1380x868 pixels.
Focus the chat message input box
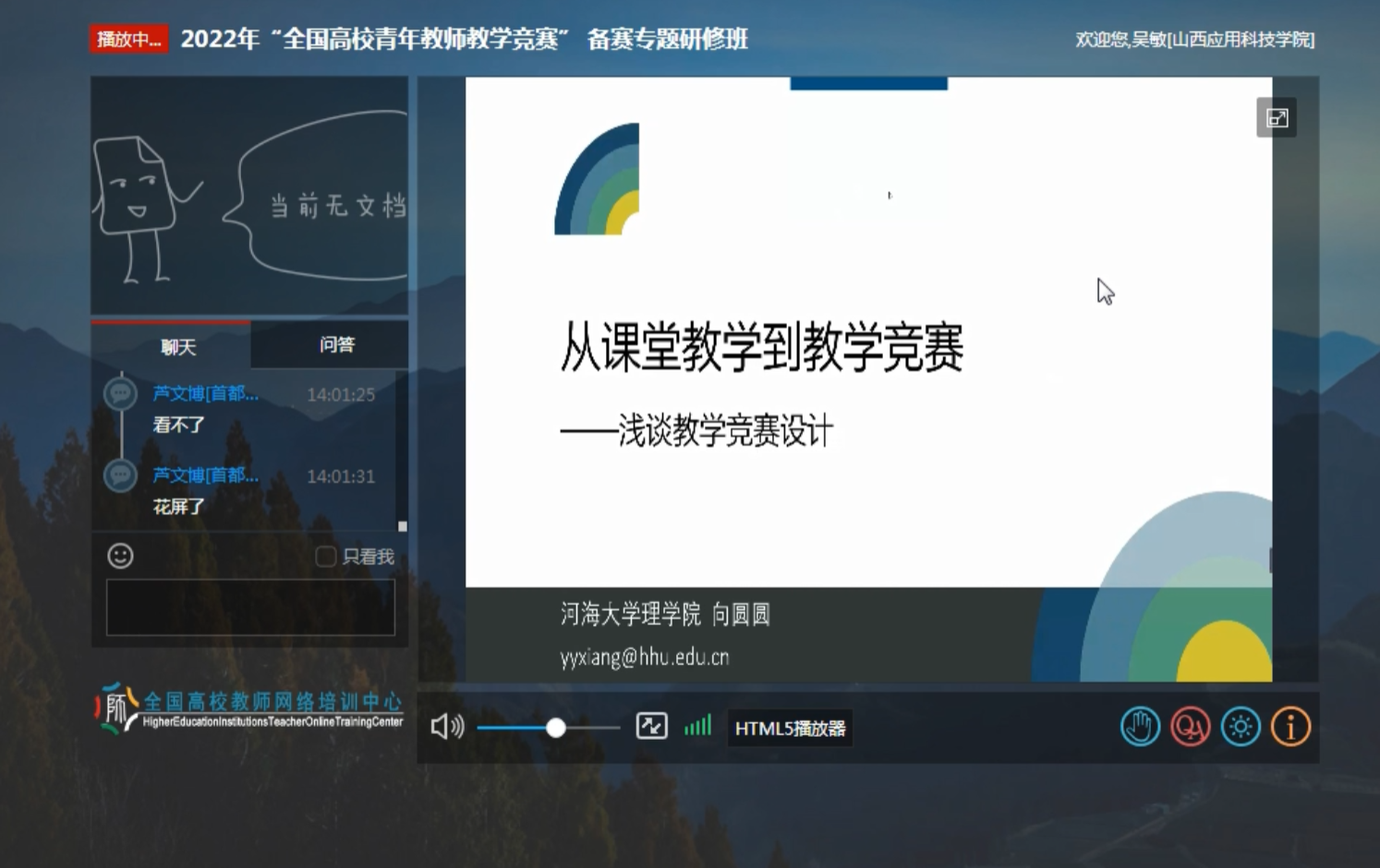click(x=250, y=607)
